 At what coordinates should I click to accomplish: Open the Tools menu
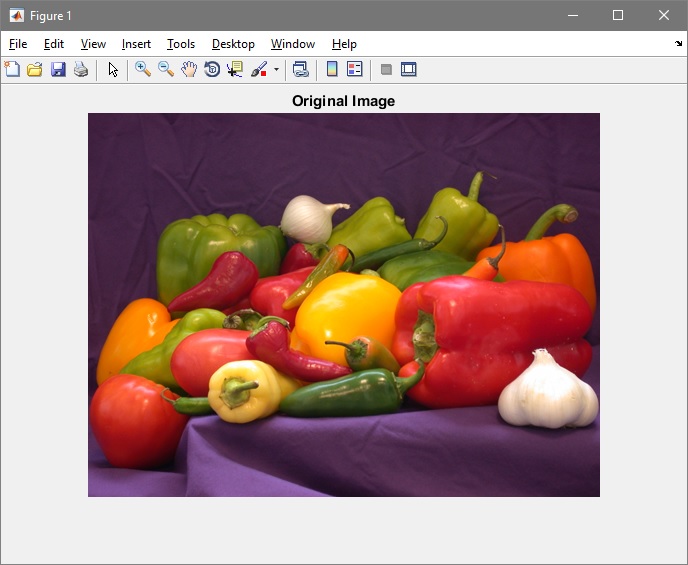(x=181, y=44)
